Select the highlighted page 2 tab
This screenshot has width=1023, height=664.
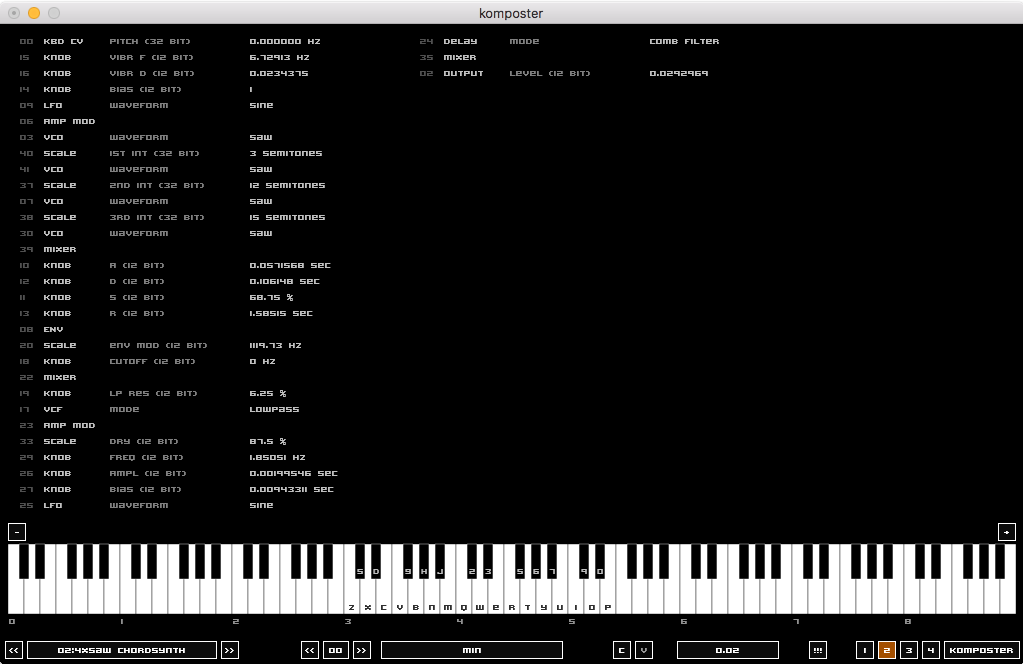click(x=887, y=650)
